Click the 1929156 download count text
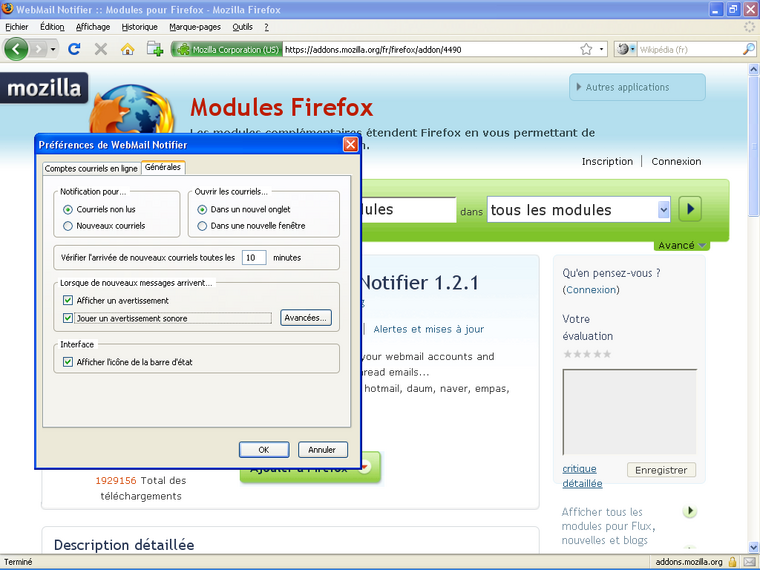760x570 pixels. click(116, 481)
